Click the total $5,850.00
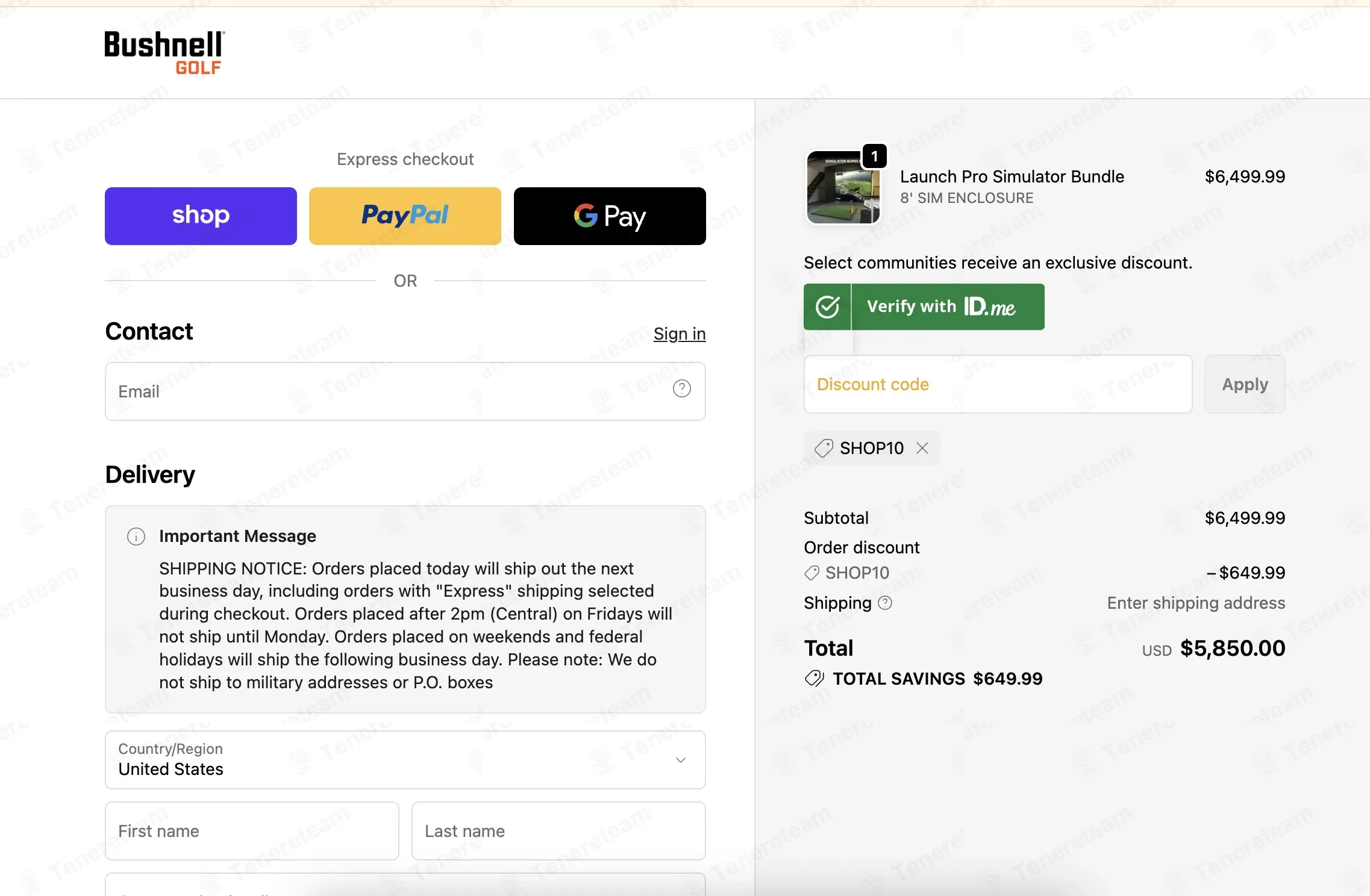1370x896 pixels. [x=1233, y=649]
